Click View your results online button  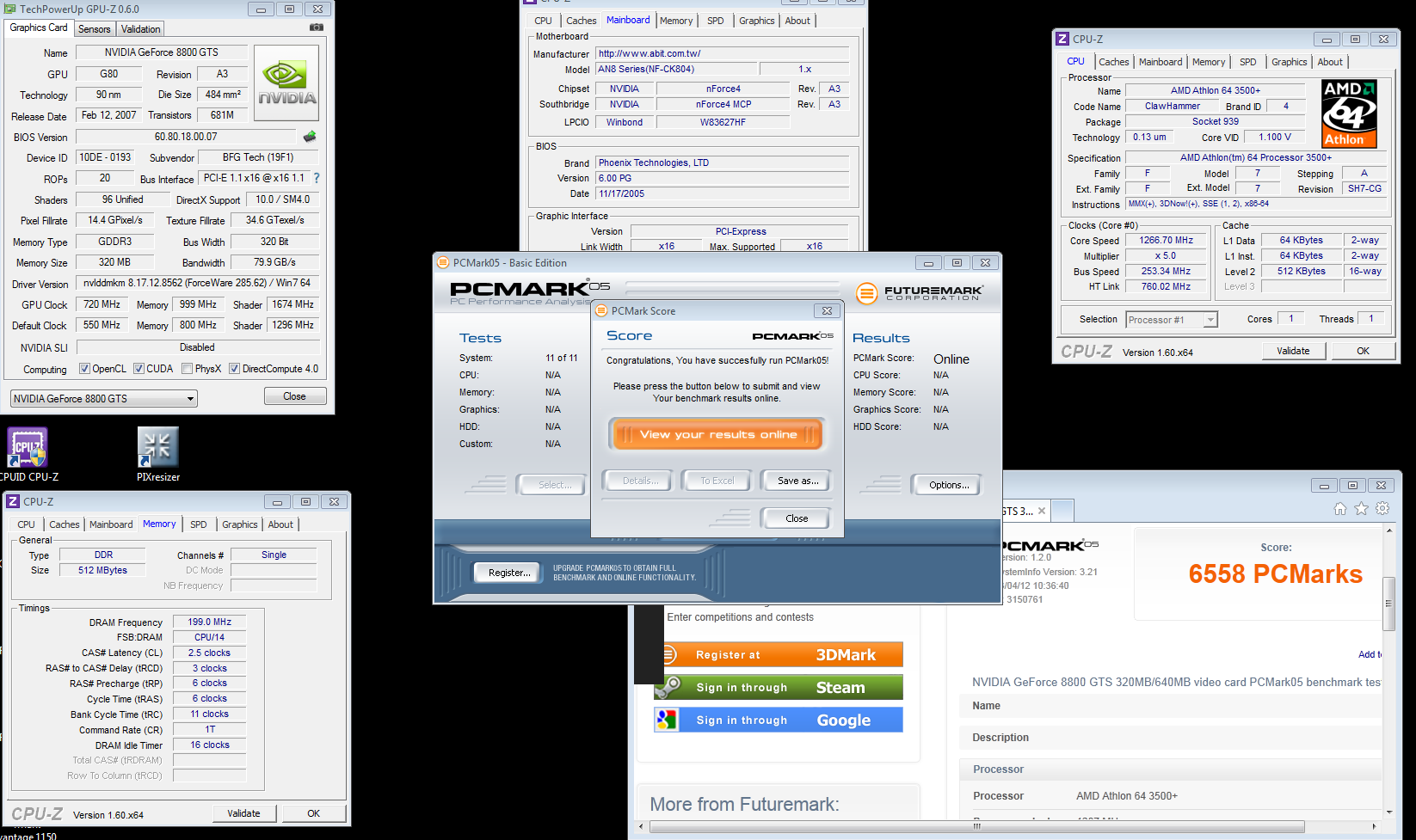[717, 434]
